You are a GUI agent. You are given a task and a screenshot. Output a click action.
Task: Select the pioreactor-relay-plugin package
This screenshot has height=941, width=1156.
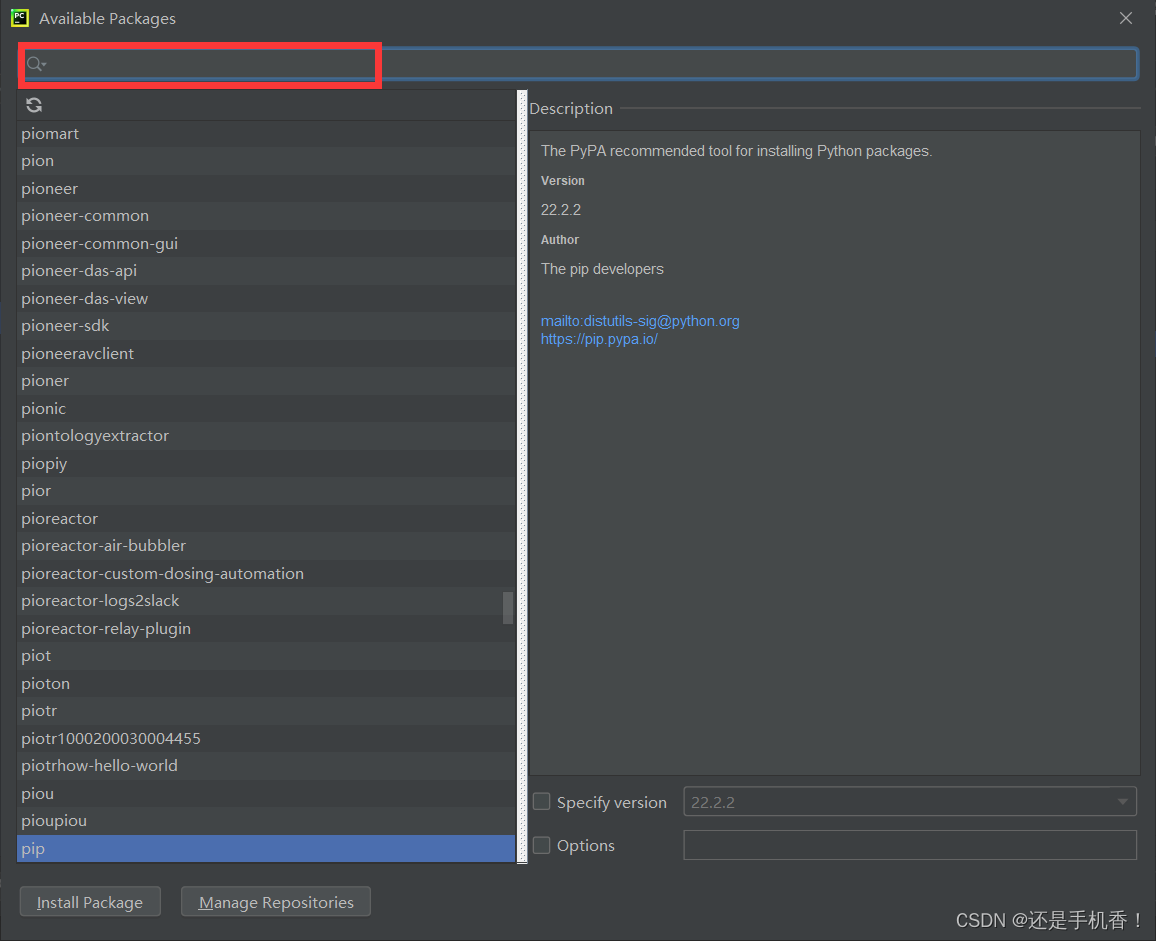click(266, 629)
